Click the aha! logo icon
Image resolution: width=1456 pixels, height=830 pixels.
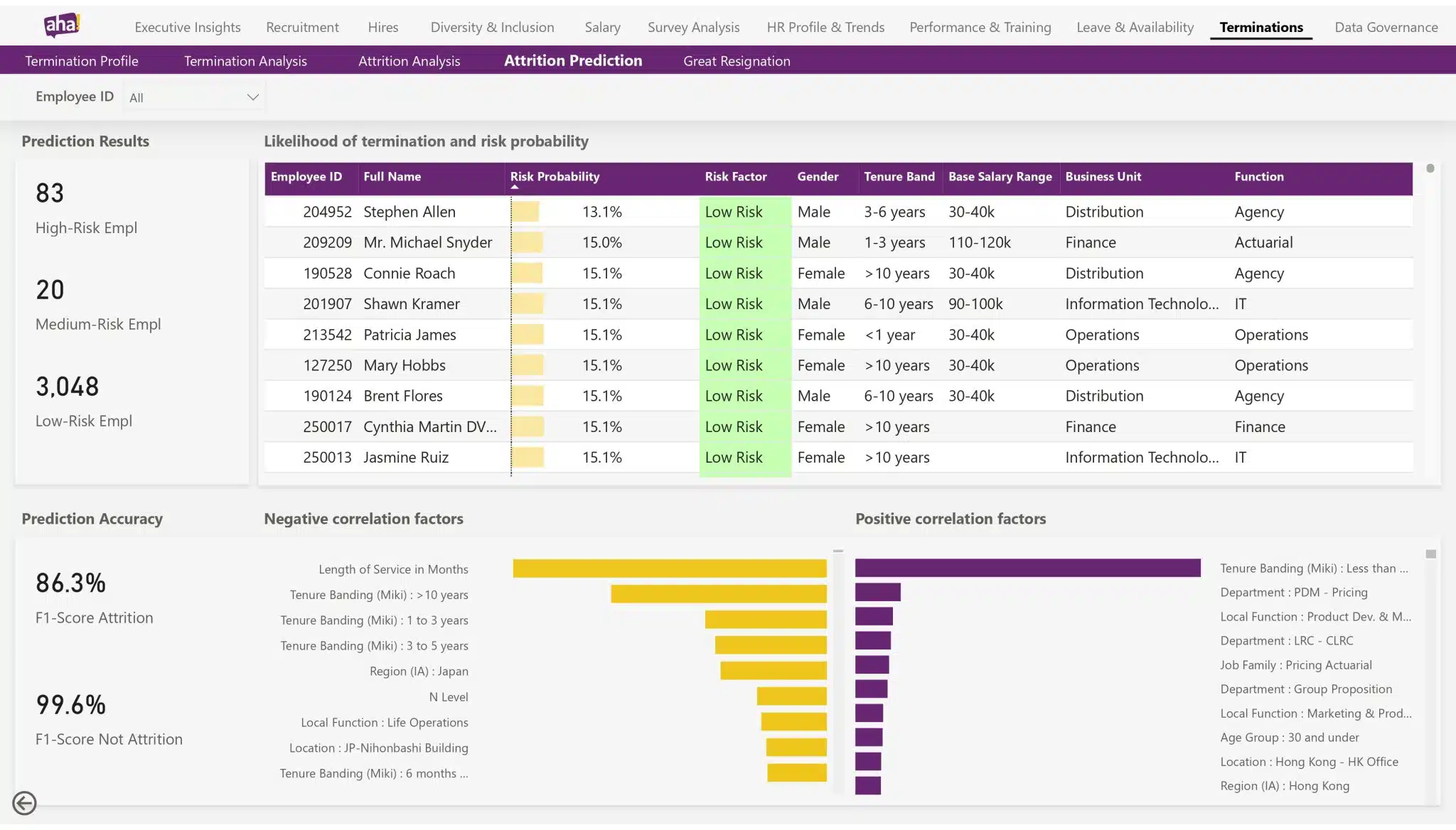[63, 24]
